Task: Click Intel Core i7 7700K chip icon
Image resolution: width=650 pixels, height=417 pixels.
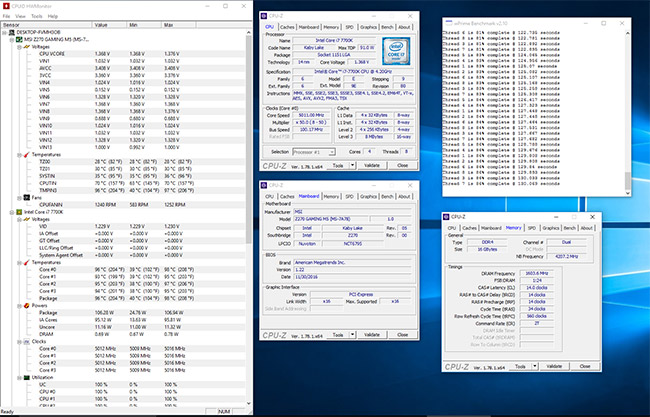Action: click(x=19, y=212)
